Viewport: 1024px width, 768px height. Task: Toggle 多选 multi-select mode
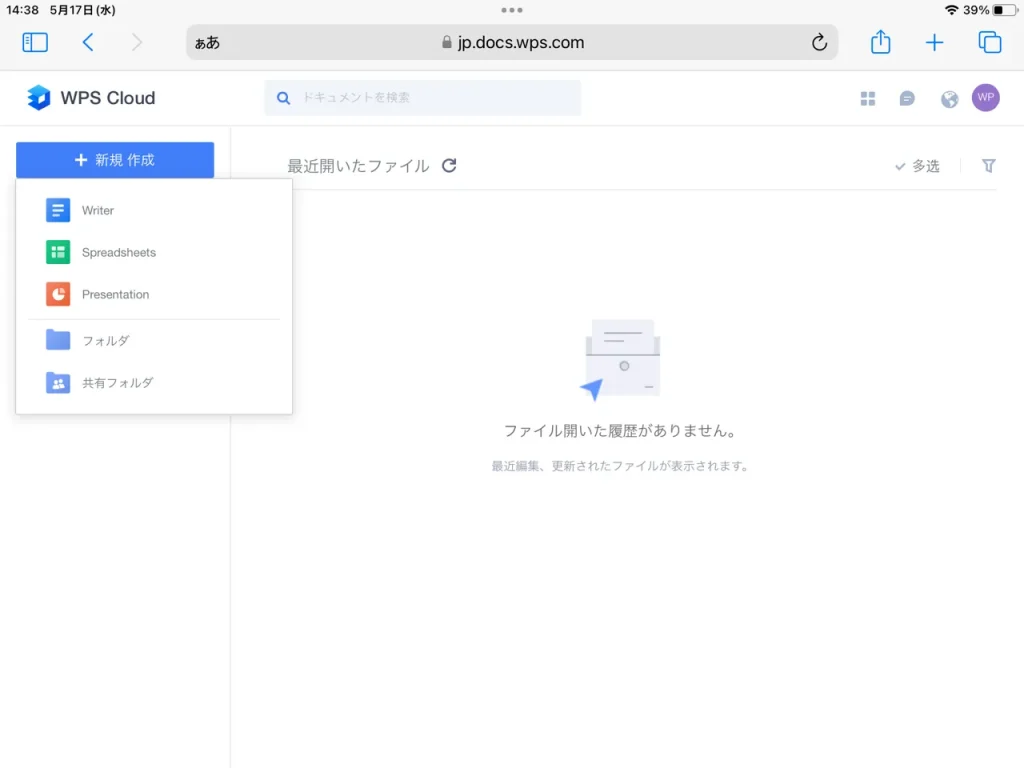point(917,166)
